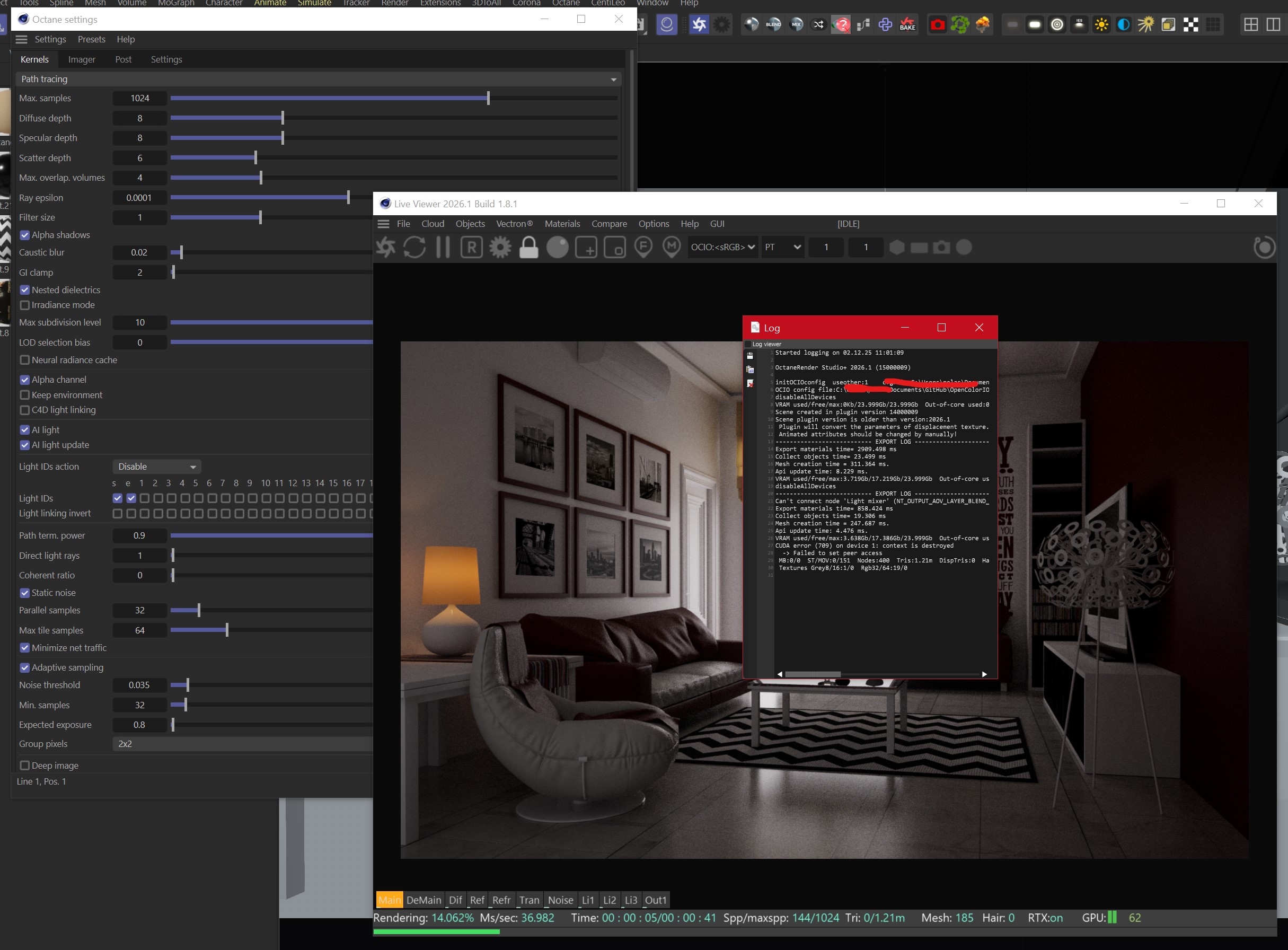Click the Max. samples slider track
The height and width of the screenshot is (950, 1288).
click(393, 98)
